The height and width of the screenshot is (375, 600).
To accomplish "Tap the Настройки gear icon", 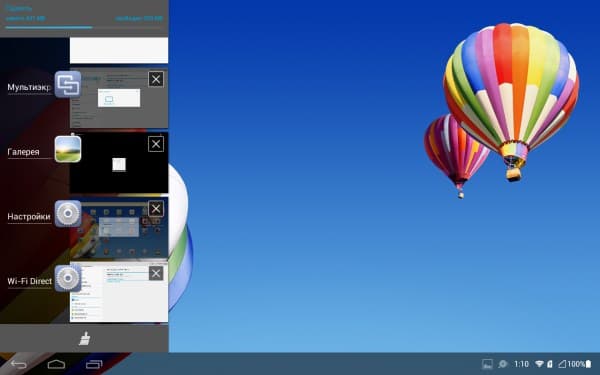I will pos(68,214).
